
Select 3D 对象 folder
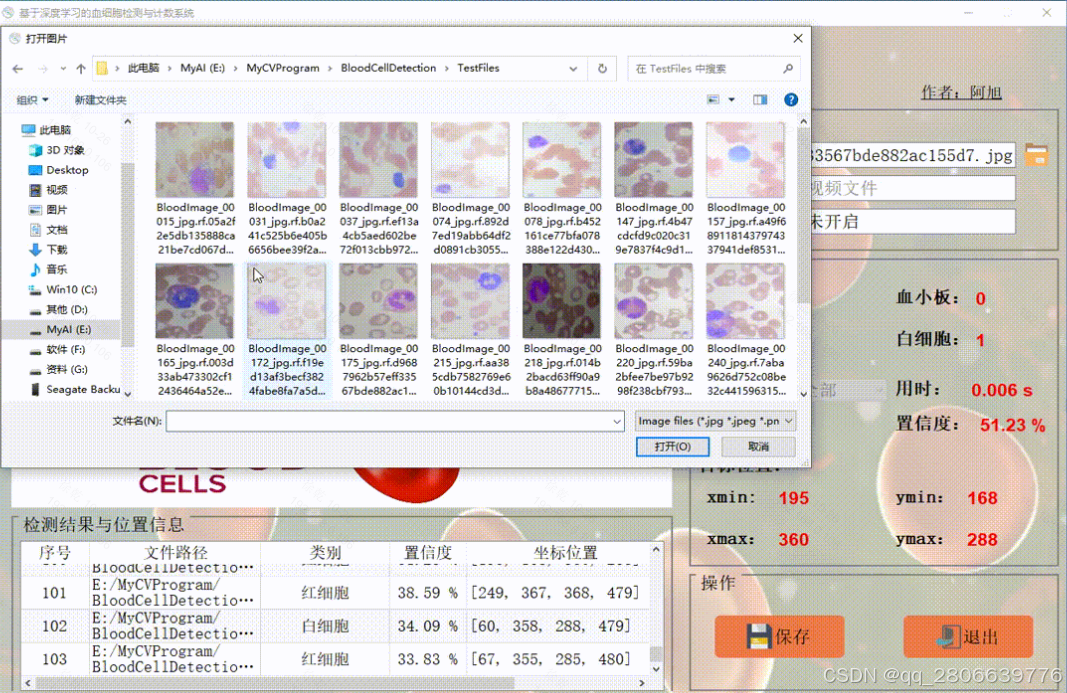[x=57, y=150]
